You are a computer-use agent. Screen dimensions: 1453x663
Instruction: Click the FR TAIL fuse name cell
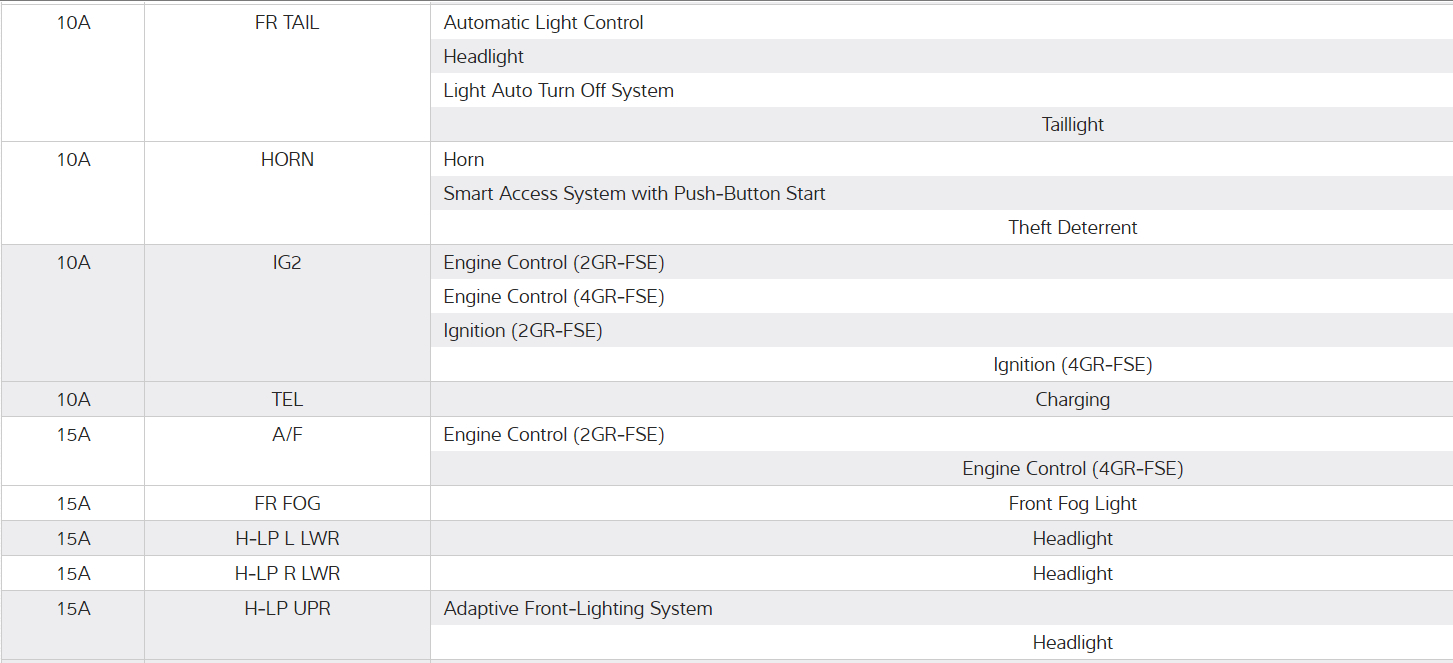[287, 22]
